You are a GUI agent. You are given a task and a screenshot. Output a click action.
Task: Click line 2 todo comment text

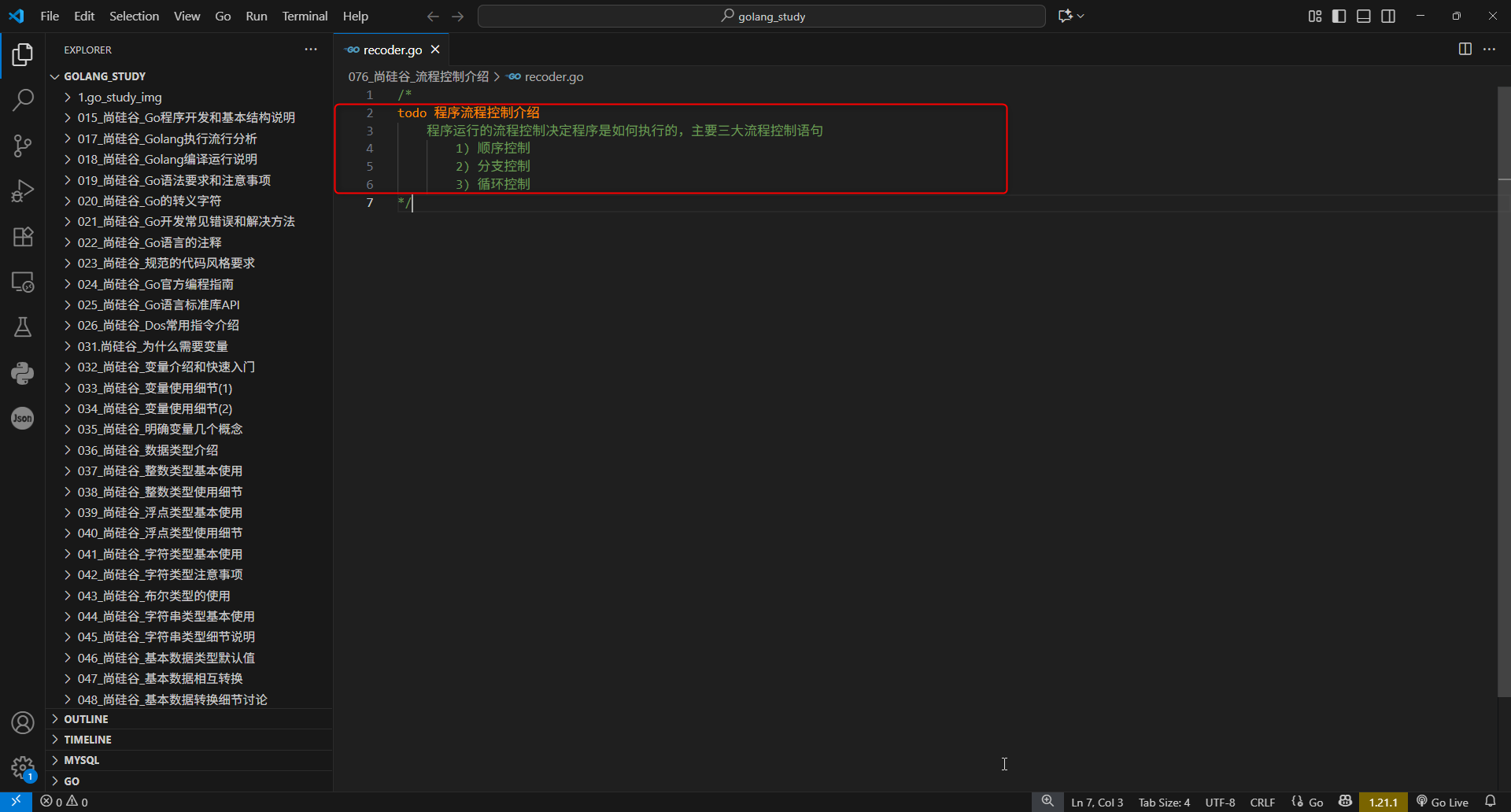pos(468,113)
